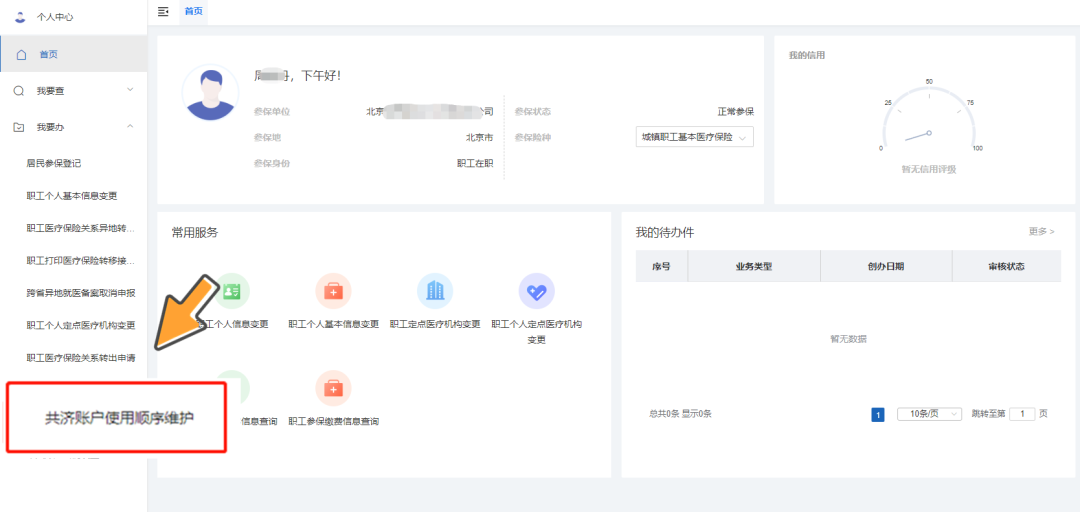Open sidebar item 职工打印医疗保险转移接…
This screenshot has height=512, width=1080.
[x=81, y=260]
